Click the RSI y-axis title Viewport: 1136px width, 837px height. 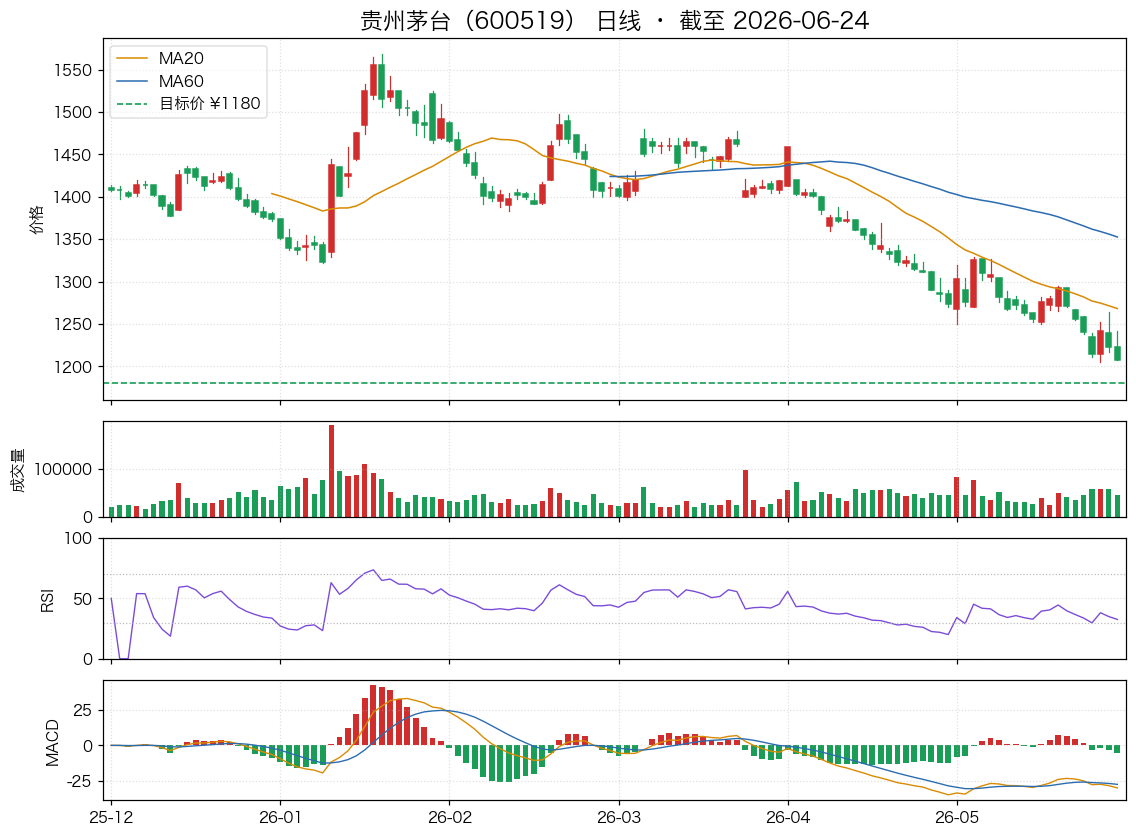point(47,599)
